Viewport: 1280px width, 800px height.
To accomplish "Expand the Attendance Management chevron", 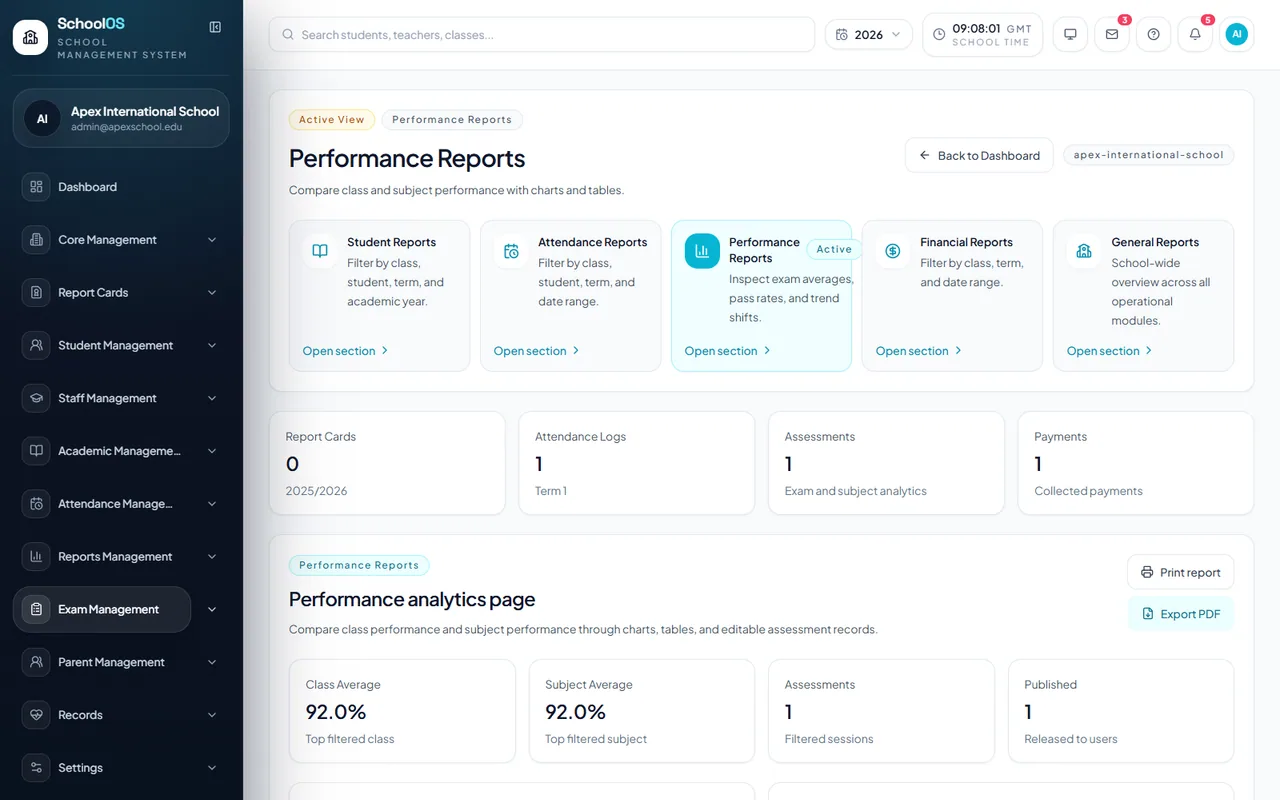I will pyautogui.click(x=212, y=504).
